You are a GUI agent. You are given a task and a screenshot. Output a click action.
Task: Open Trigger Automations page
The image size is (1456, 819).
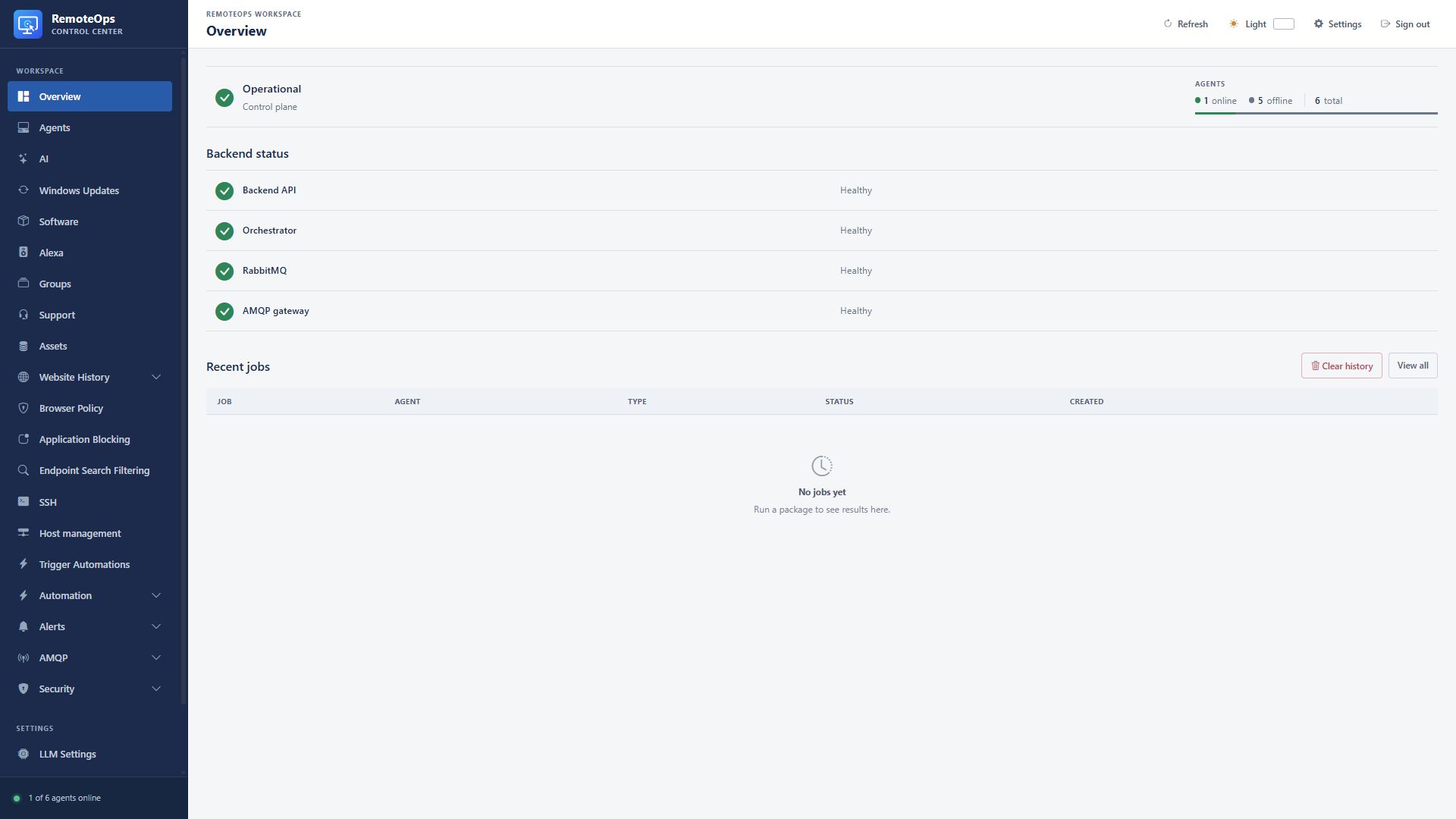[89, 564]
